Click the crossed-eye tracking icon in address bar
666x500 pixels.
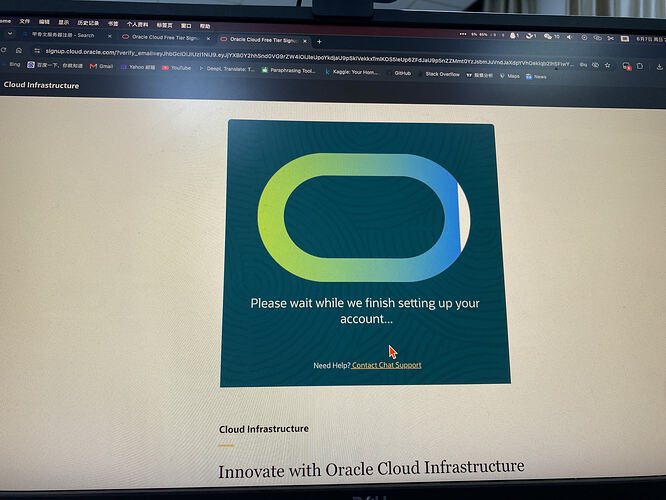click(595, 65)
